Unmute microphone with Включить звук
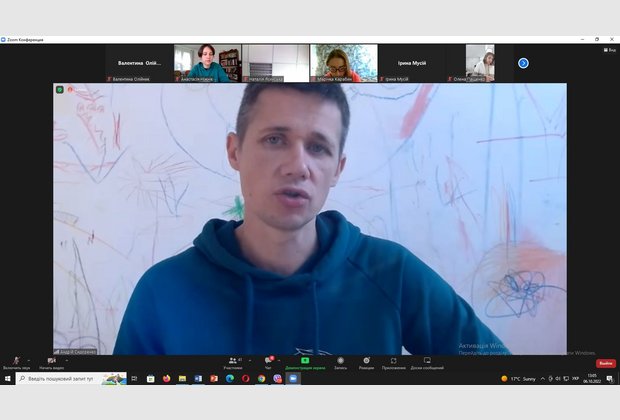The height and width of the screenshot is (420, 620). (16, 361)
